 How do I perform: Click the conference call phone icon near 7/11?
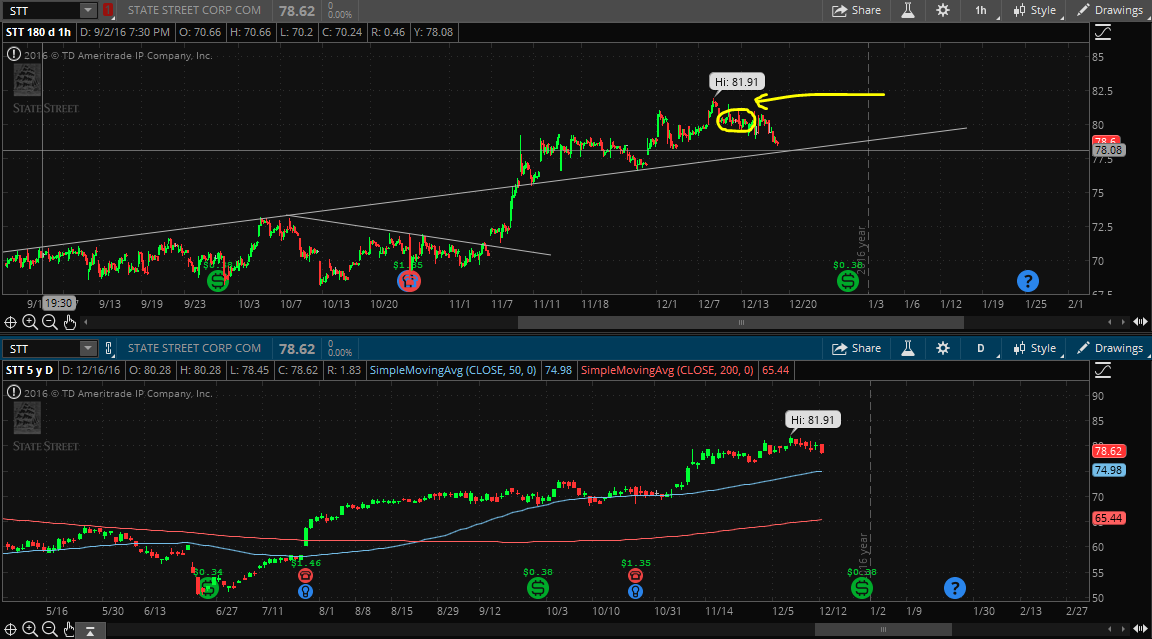click(305, 576)
